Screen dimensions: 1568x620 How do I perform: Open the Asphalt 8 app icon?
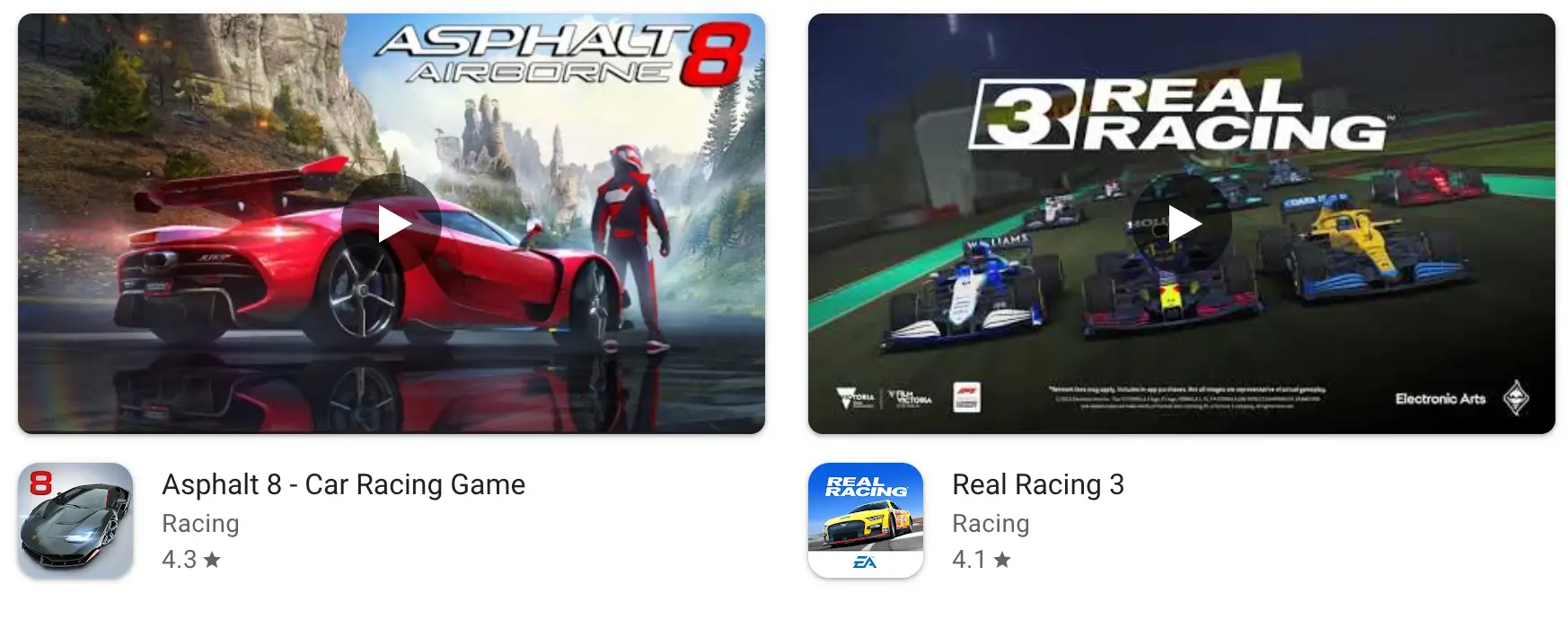point(75,520)
